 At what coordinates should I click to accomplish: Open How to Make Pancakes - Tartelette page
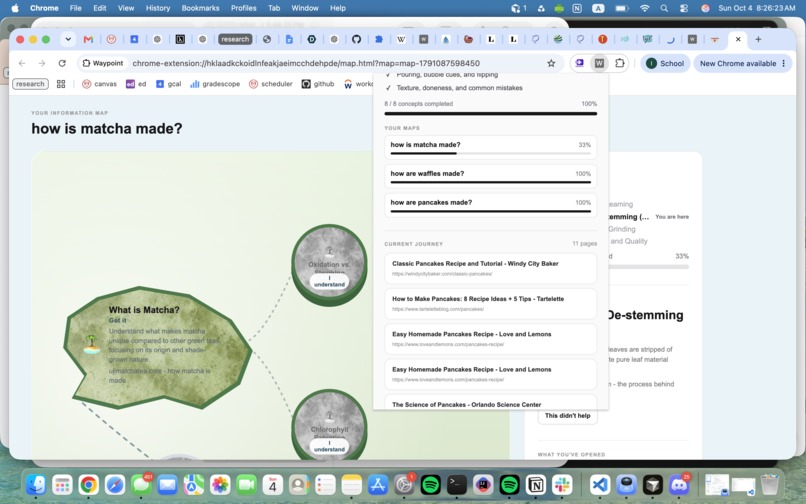[490, 303]
